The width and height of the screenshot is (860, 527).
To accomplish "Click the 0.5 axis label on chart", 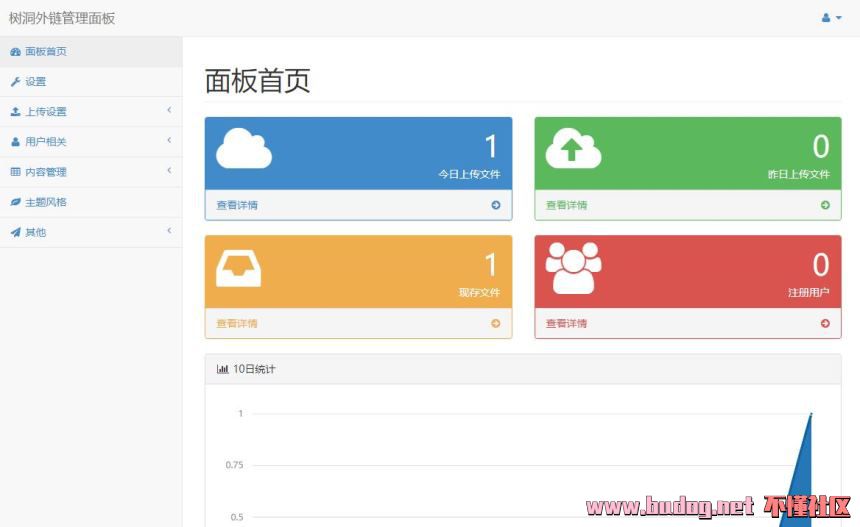I will [237, 517].
